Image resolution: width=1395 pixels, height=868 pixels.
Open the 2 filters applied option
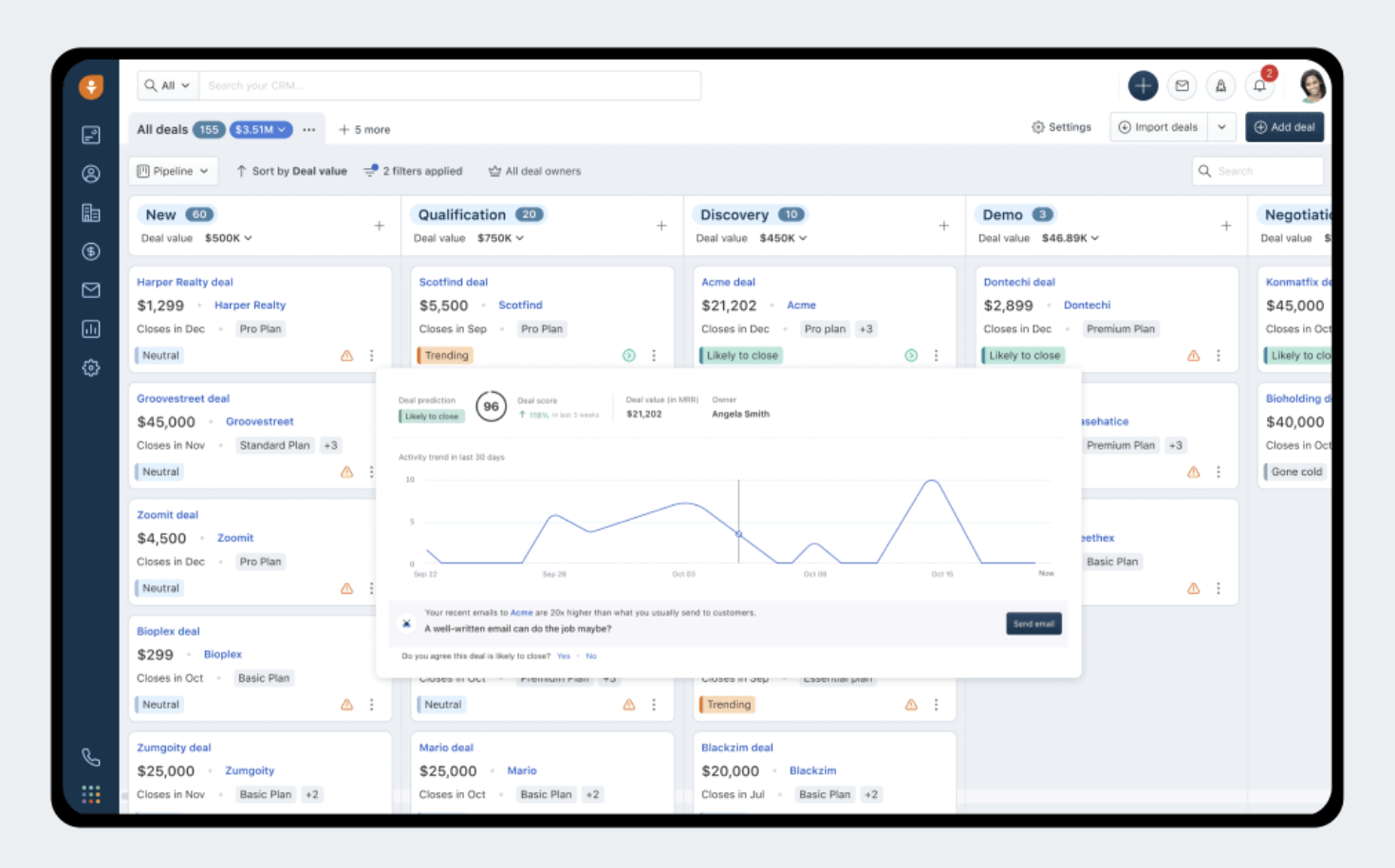pos(413,171)
